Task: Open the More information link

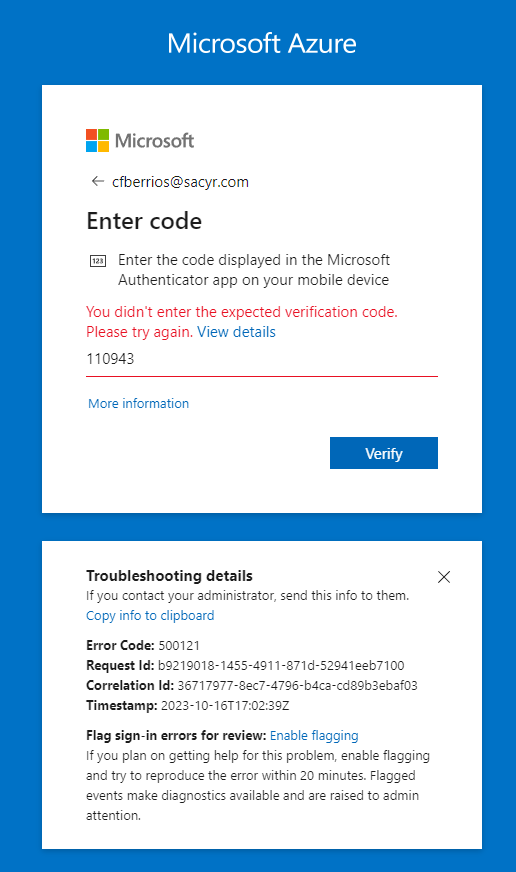Action: click(138, 403)
